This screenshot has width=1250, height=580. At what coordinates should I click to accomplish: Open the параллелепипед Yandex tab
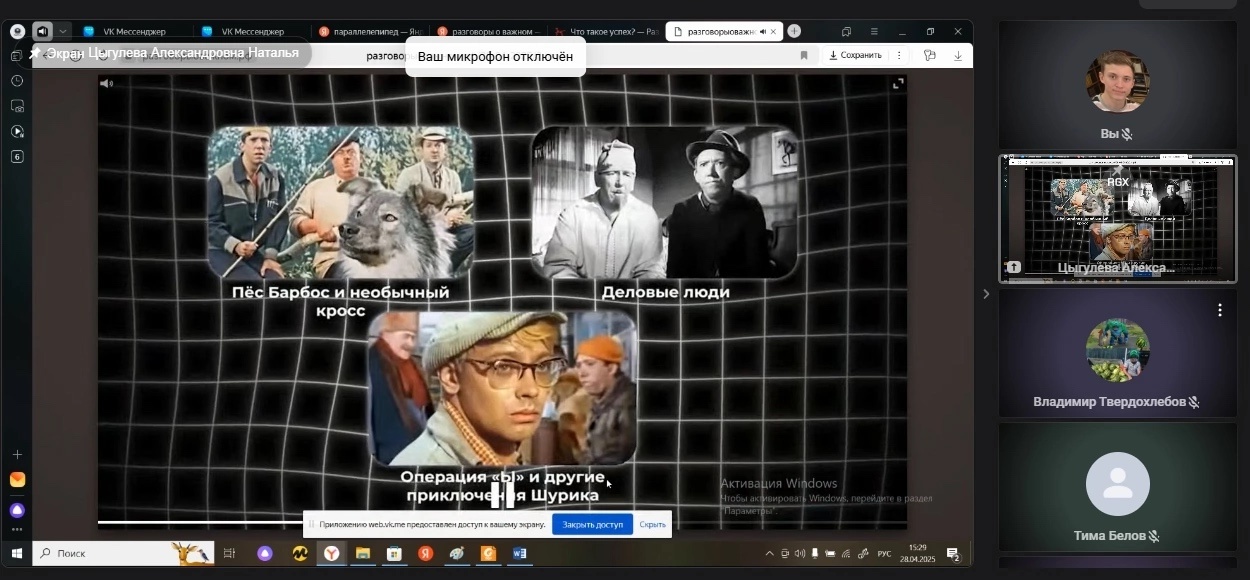pyautogui.click(x=370, y=32)
